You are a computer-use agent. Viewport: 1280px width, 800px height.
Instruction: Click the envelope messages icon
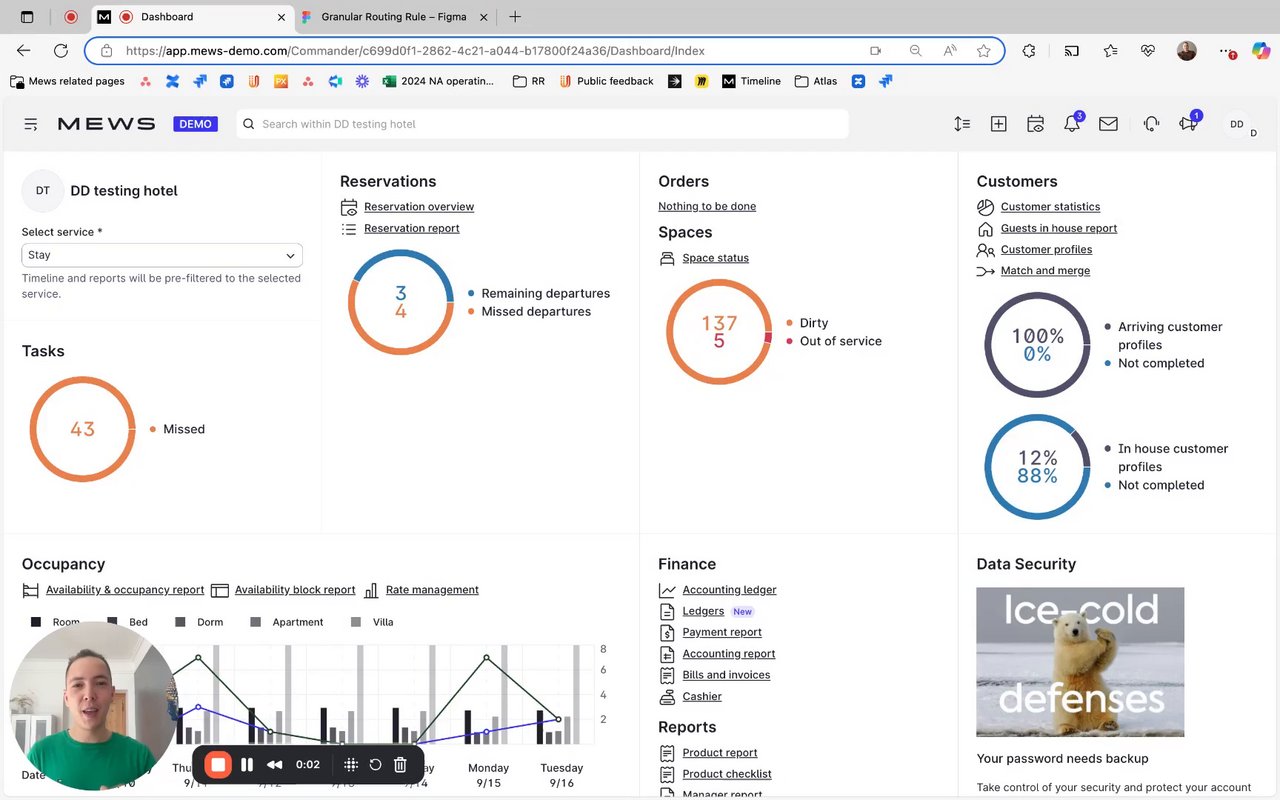(x=1108, y=124)
